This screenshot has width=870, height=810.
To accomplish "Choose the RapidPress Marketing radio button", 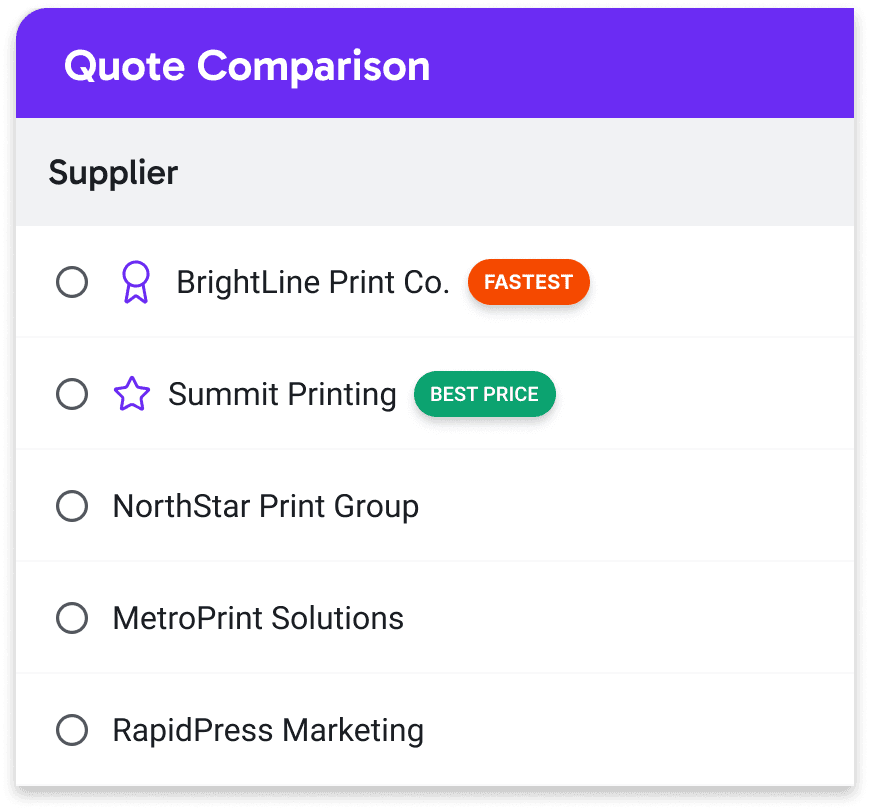I will pos(72,730).
